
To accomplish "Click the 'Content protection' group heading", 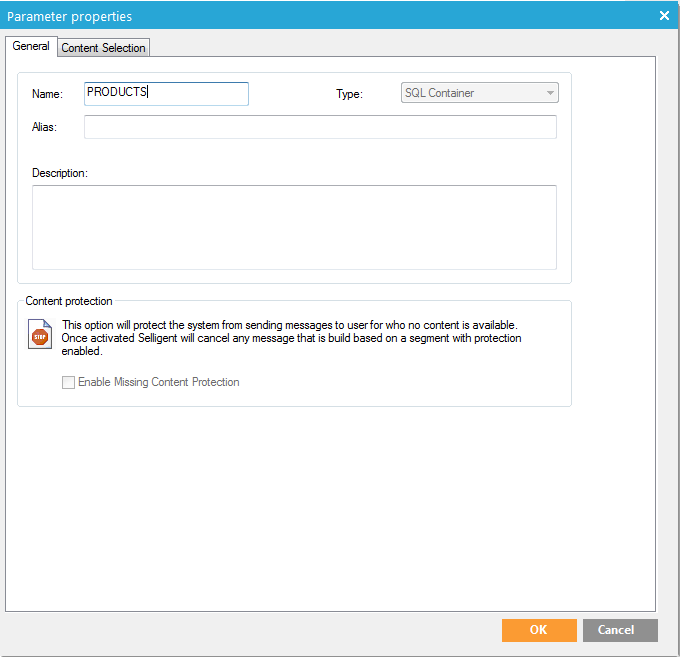I will 69,301.
